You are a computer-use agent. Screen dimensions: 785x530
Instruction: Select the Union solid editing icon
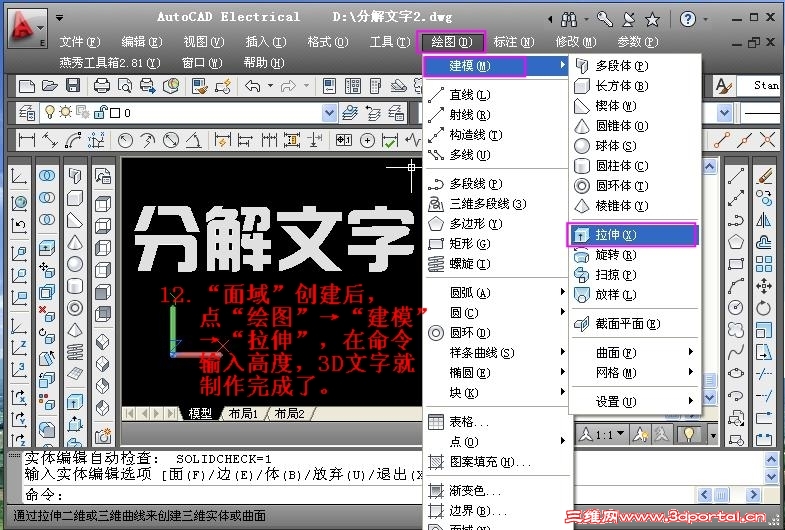tap(47, 175)
